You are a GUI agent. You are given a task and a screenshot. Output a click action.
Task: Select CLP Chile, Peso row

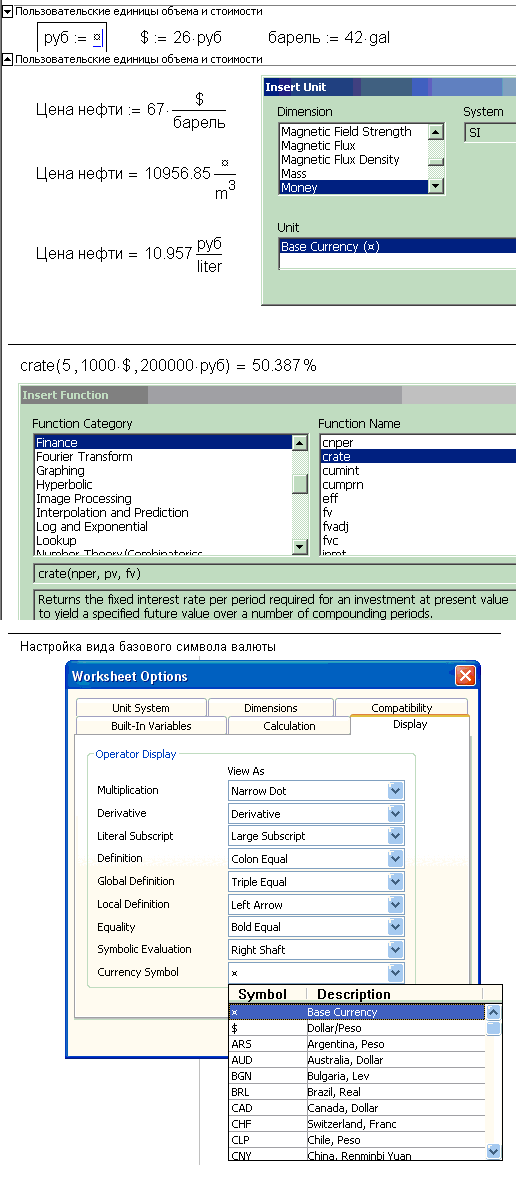[x=357, y=1139]
